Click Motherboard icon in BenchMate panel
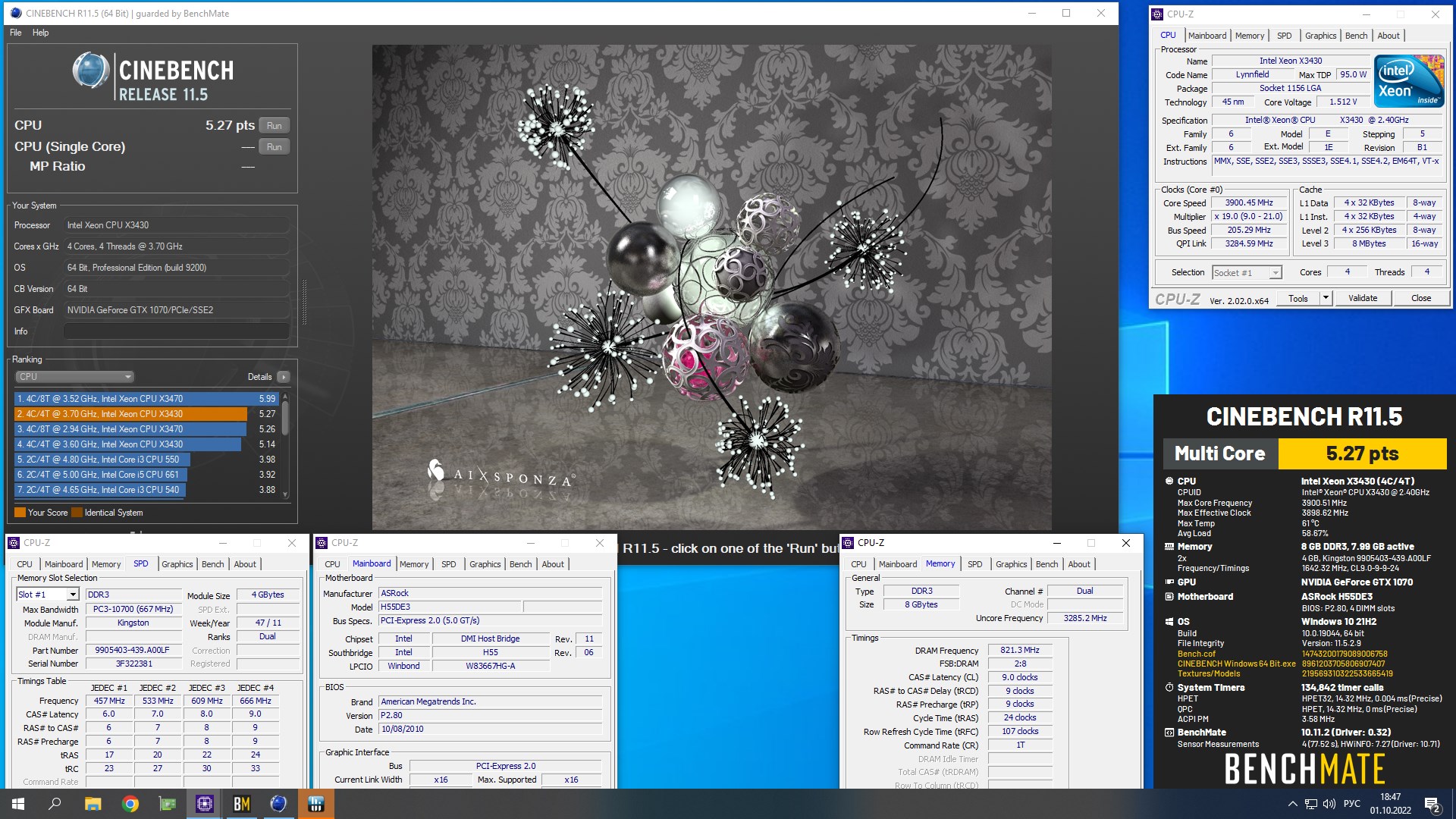The height and width of the screenshot is (819, 1456). click(x=1169, y=597)
